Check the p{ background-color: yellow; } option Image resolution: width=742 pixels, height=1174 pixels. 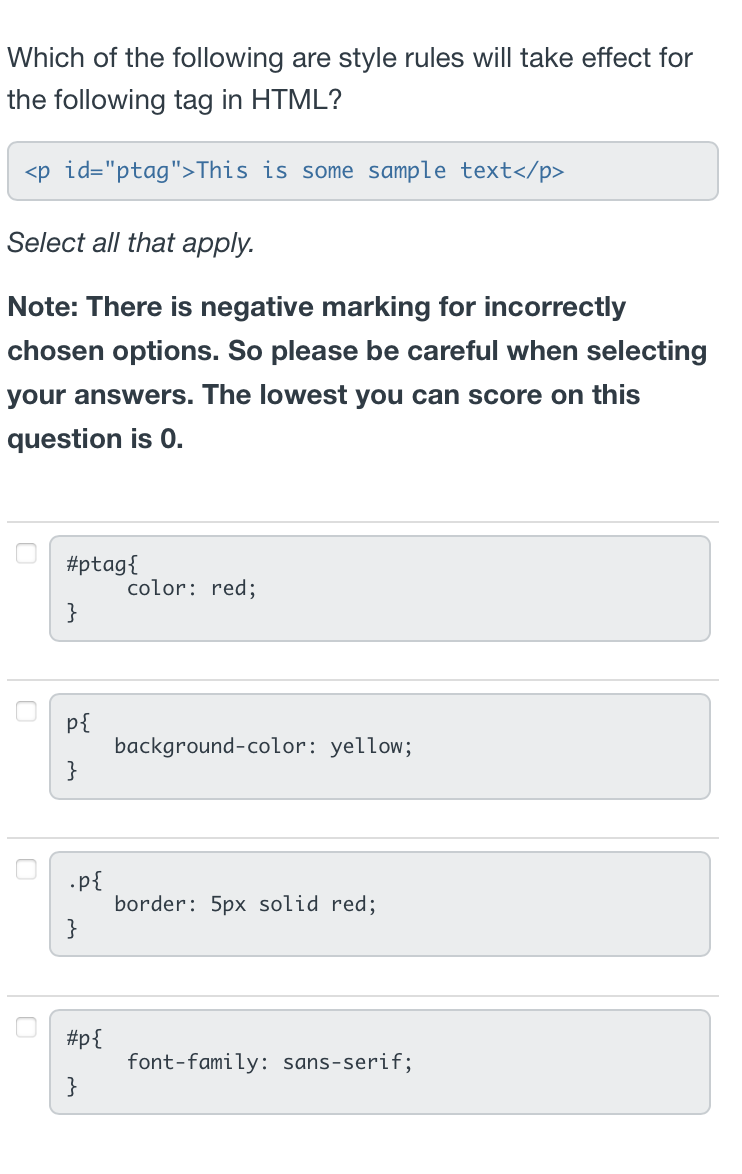[27, 710]
